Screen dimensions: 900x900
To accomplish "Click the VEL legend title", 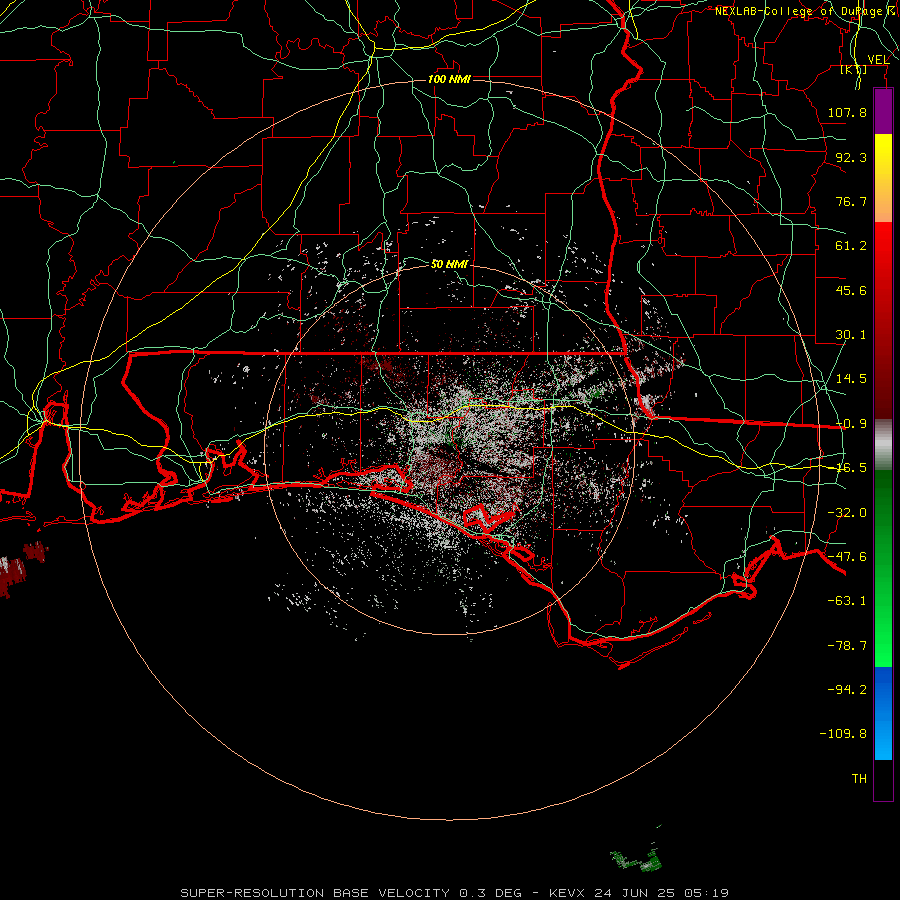I will pyautogui.click(x=878, y=59).
